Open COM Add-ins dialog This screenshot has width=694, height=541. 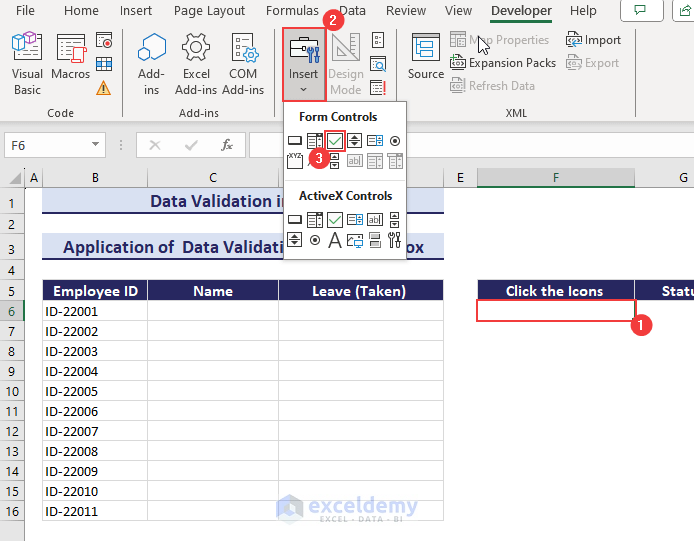(243, 63)
